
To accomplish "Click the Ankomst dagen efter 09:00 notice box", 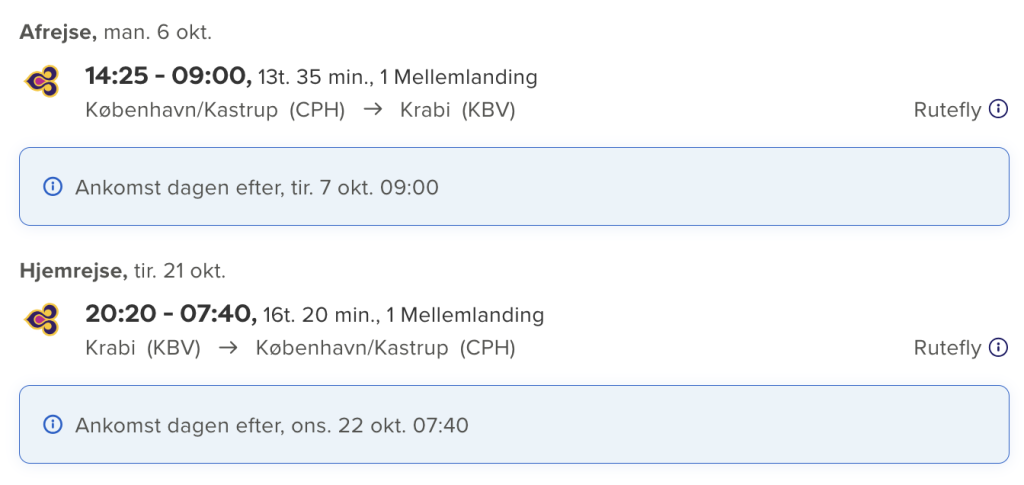I will (514, 187).
